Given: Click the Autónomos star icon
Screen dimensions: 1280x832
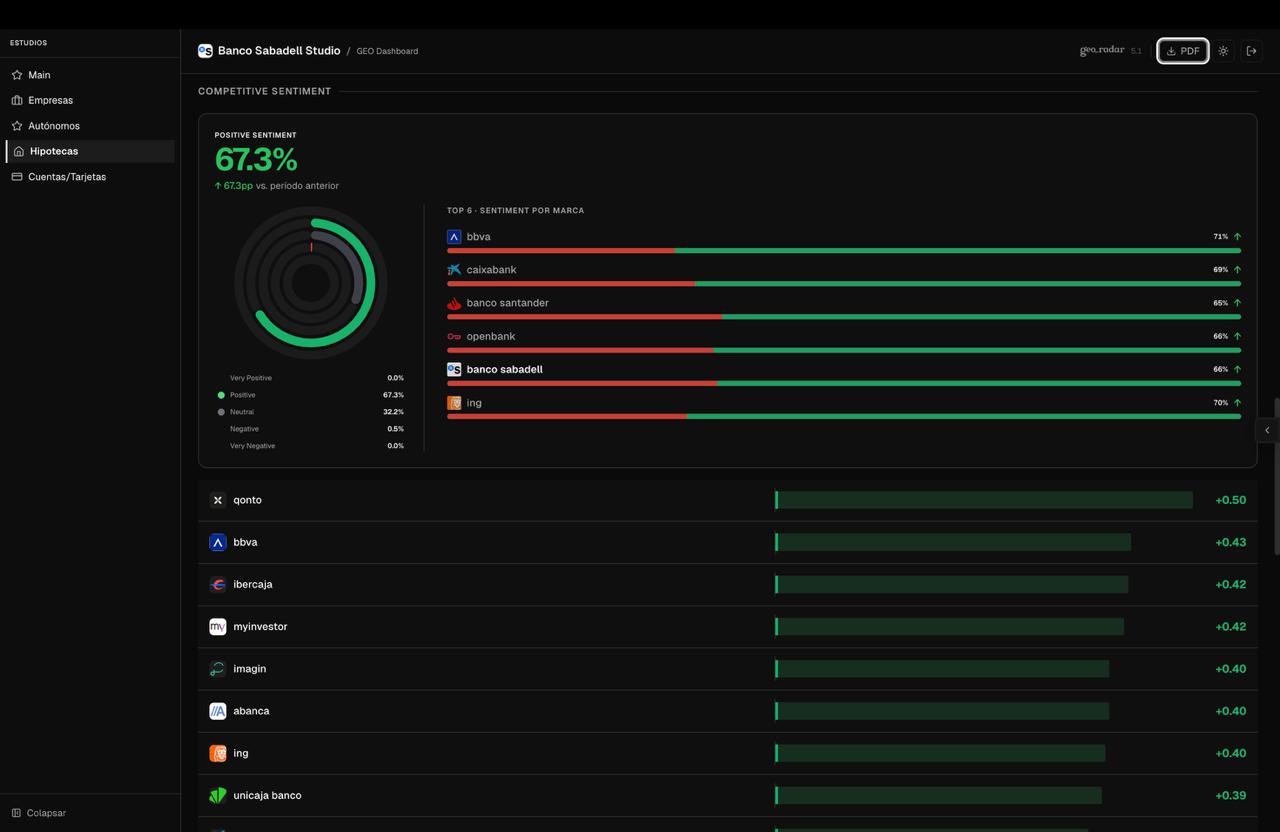Looking at the screenshot, I should pos(17,126).
